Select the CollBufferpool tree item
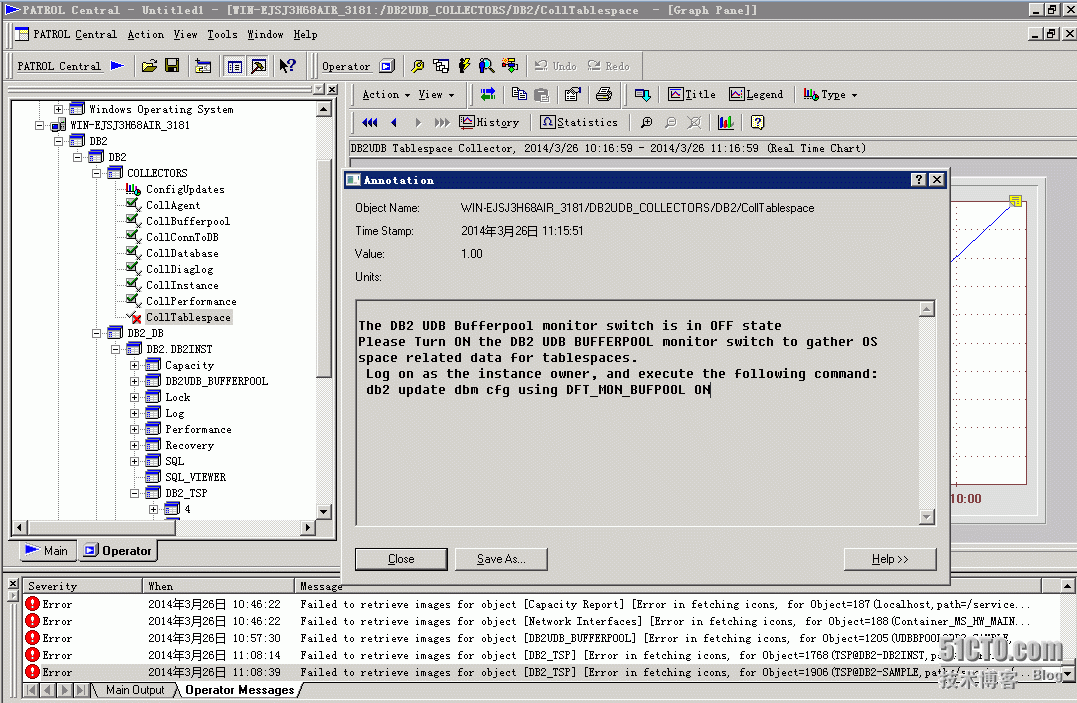 (x=188, y=221)
